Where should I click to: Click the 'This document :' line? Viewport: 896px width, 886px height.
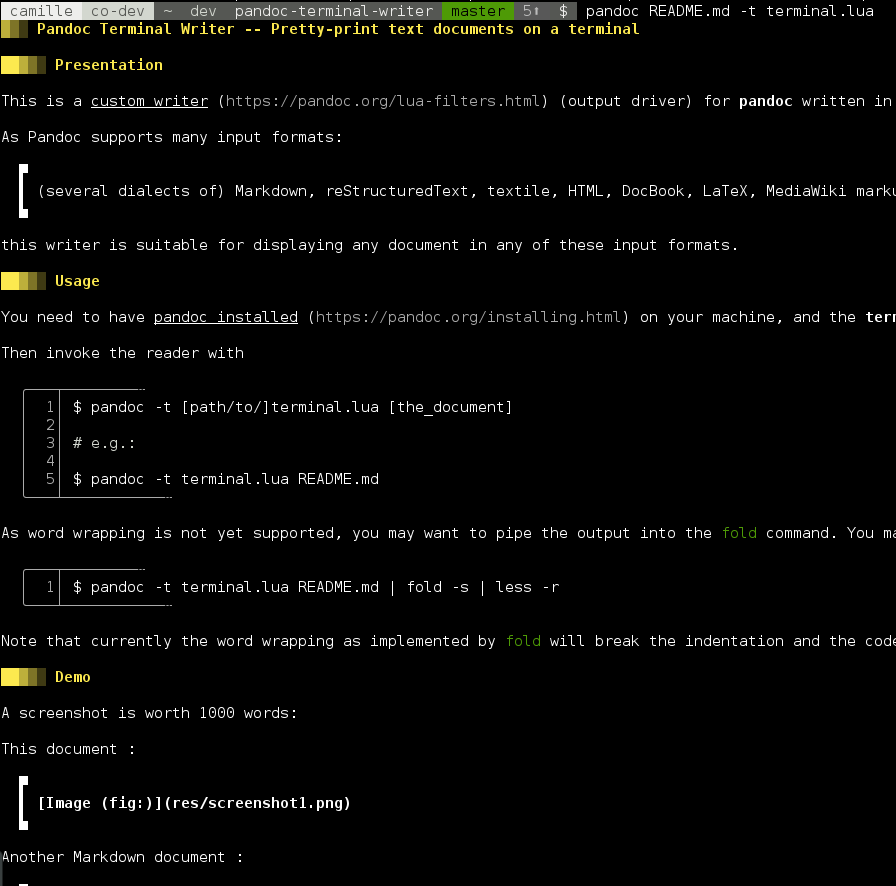click(68, 749)
